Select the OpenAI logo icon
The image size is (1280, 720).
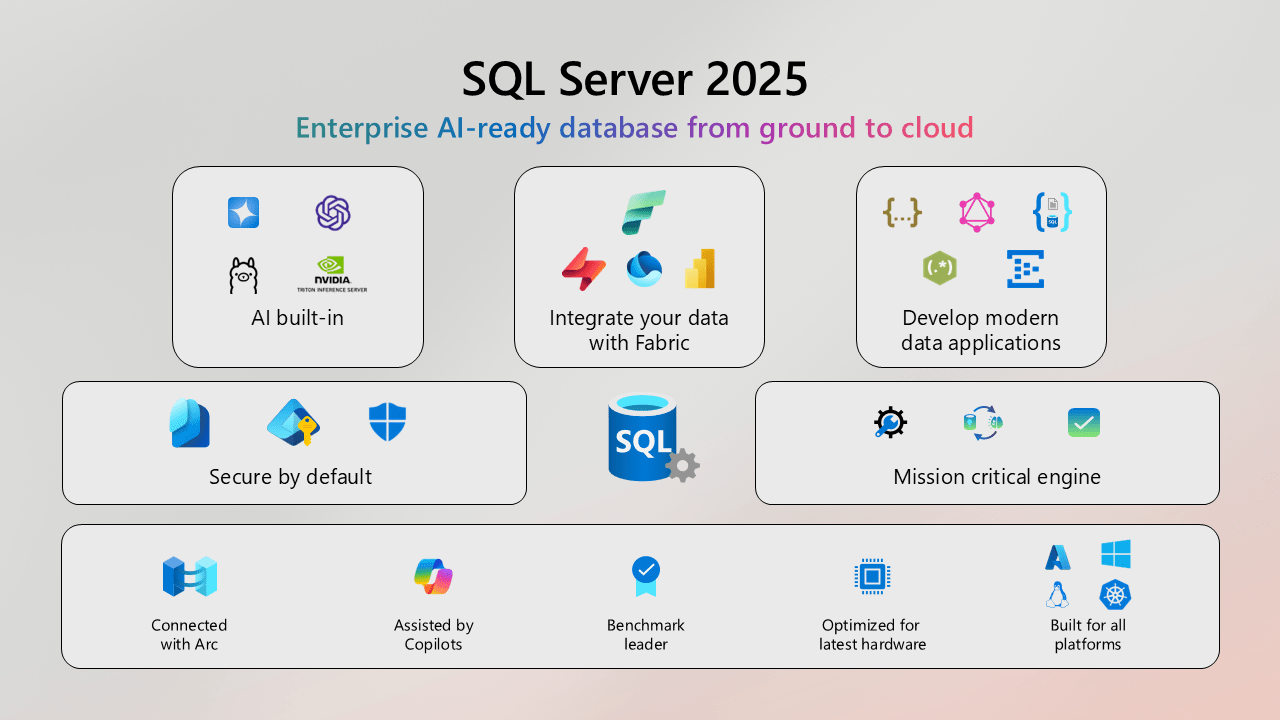[x=333, y=212]
